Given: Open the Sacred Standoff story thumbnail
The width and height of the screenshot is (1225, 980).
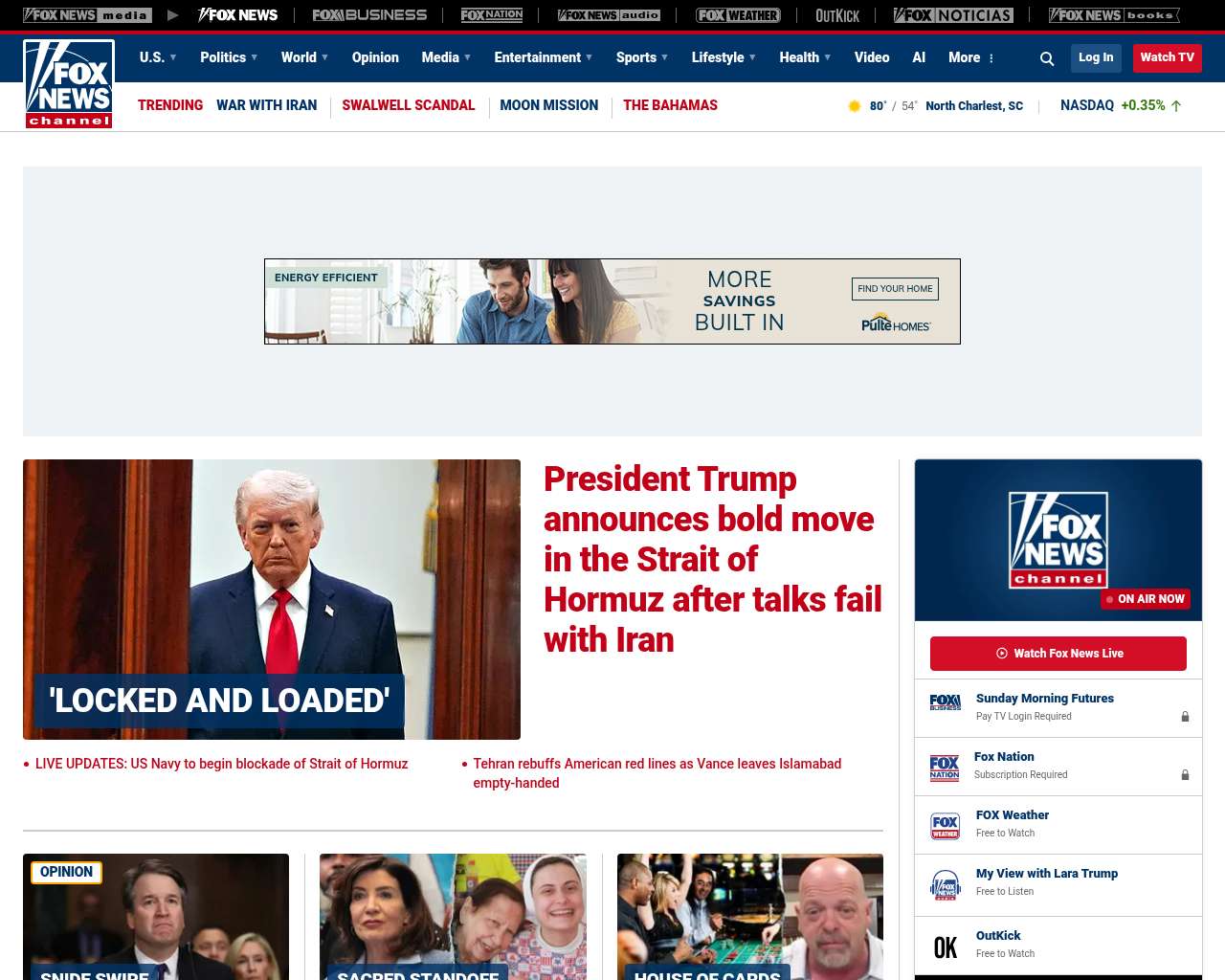Looking at the screenshot, I should pos(453,916).
